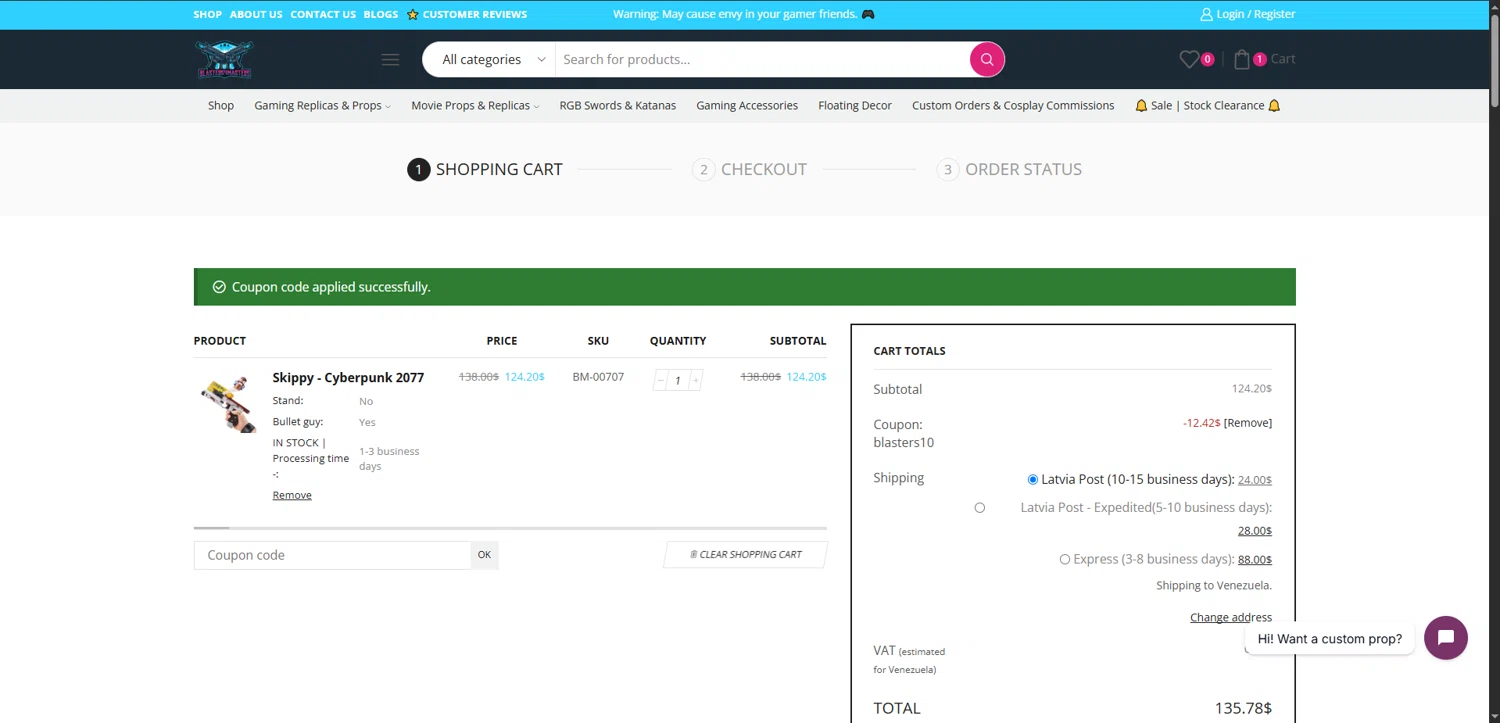Click 'Coupon code applied successfully.' notice
This screenshot has height=723, width=1500.
coord(331,287)
